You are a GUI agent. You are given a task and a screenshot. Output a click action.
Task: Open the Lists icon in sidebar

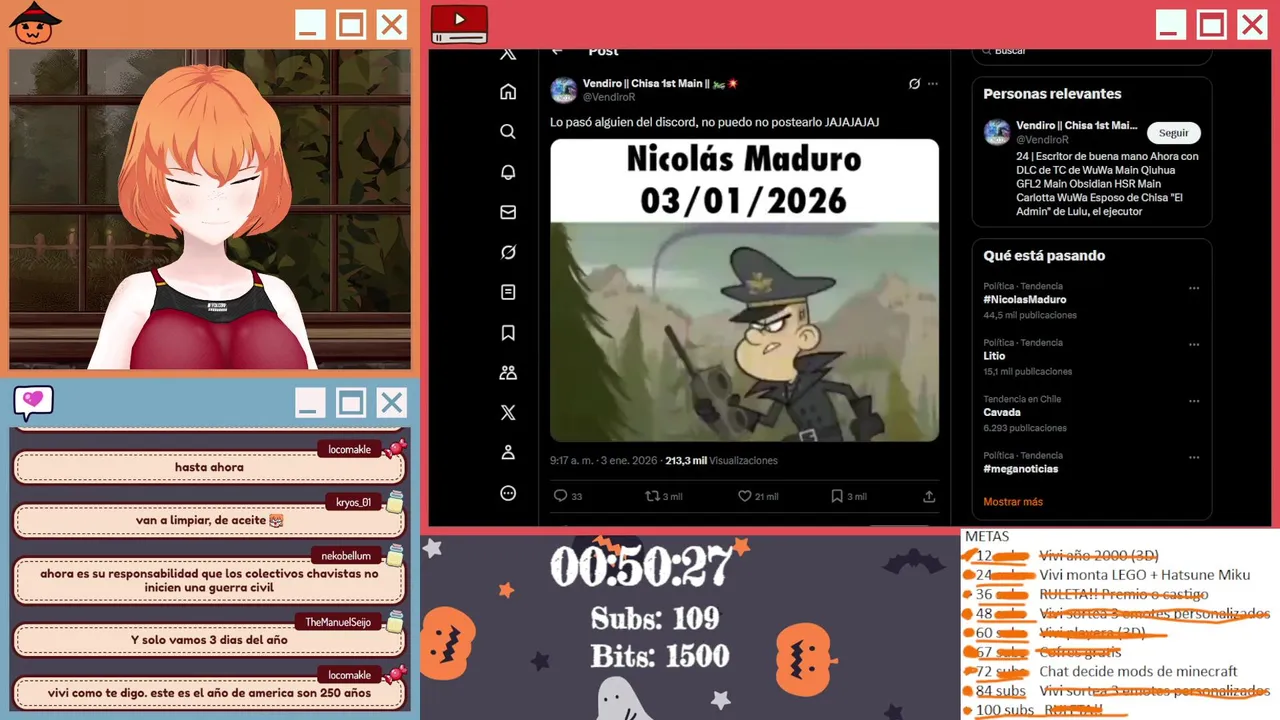click(508, 292)
